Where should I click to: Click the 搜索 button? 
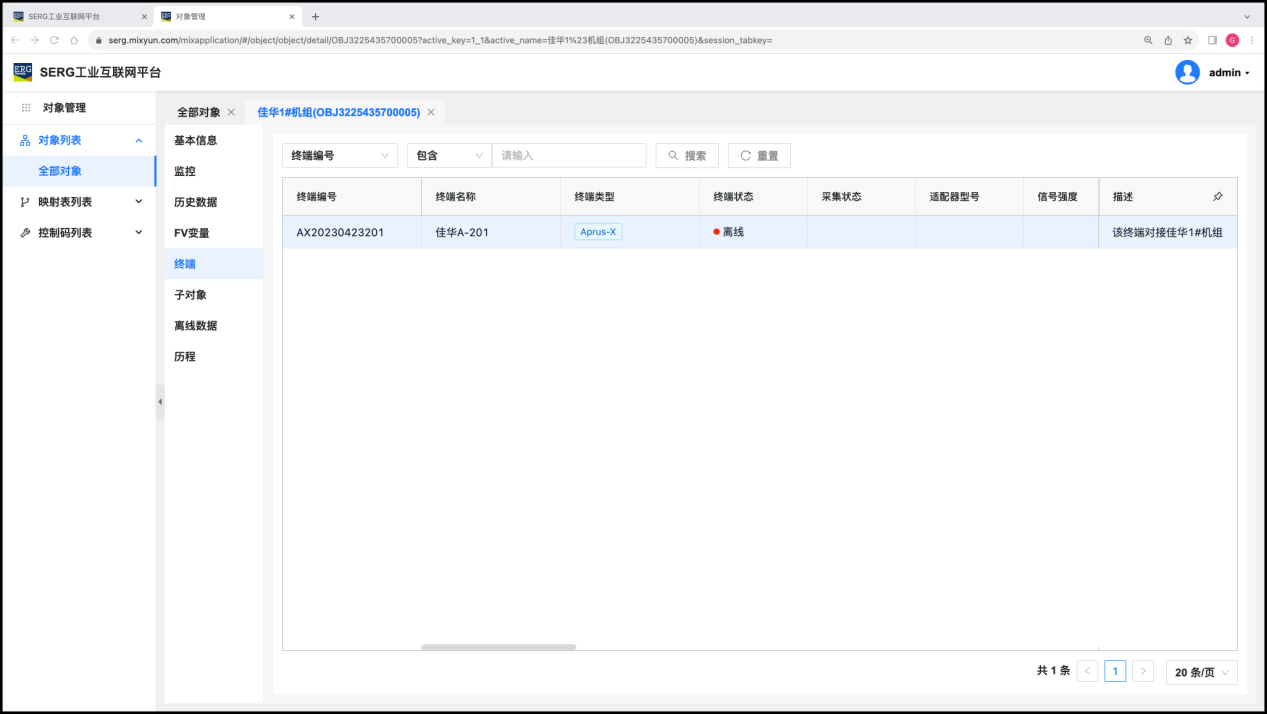pos(687,156)
